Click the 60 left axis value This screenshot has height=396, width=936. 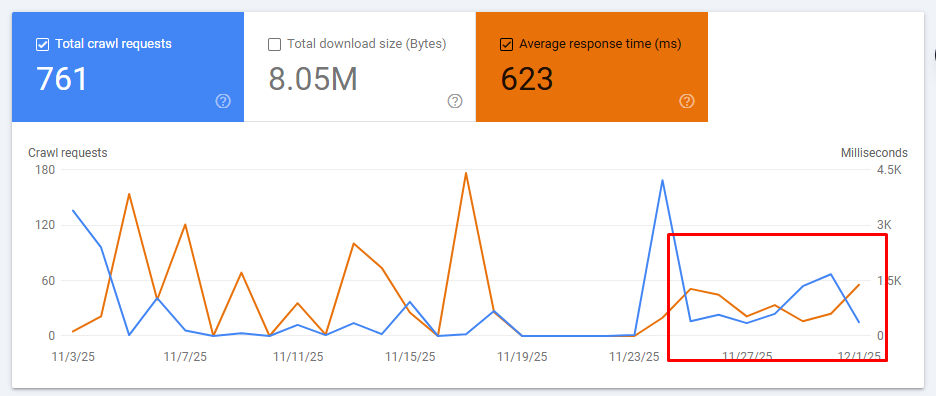[48, 281]
